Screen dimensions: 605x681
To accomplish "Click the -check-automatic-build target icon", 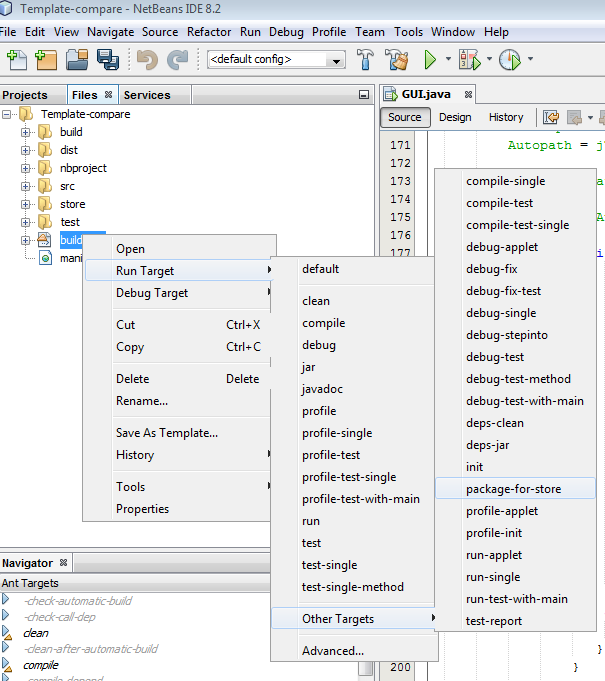I will click(5, 600).
